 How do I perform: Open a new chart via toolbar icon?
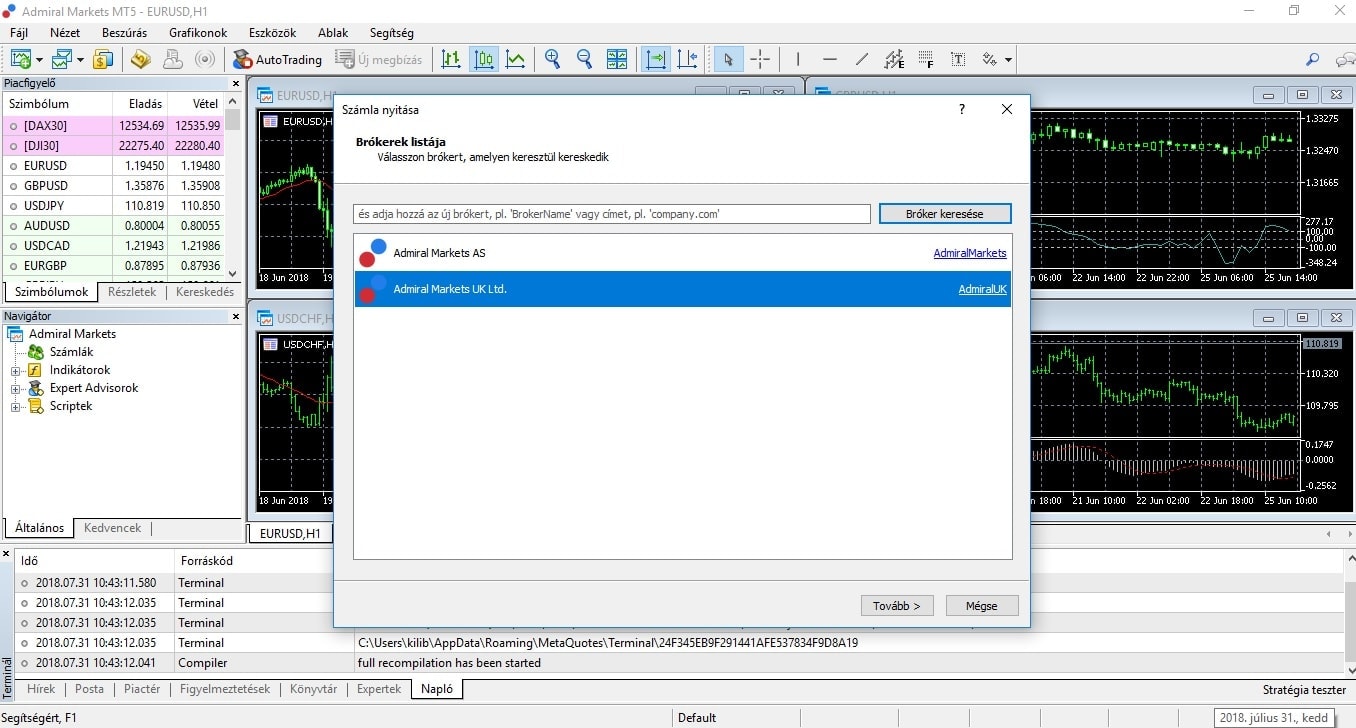point(21,59)
